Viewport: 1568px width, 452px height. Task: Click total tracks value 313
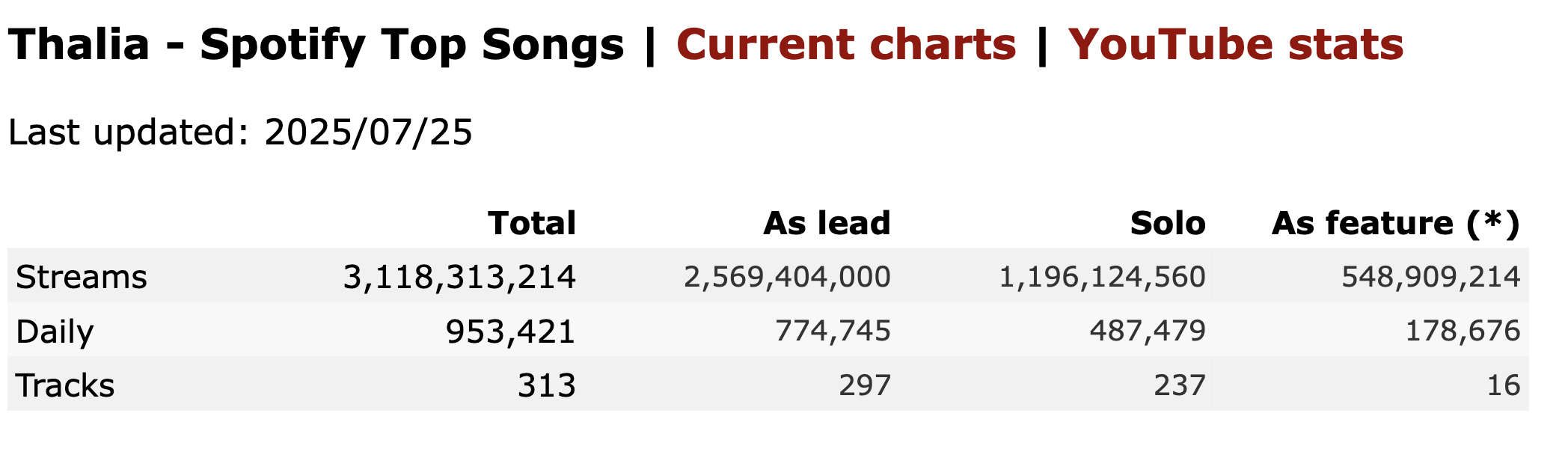click(x=547, y=385)
